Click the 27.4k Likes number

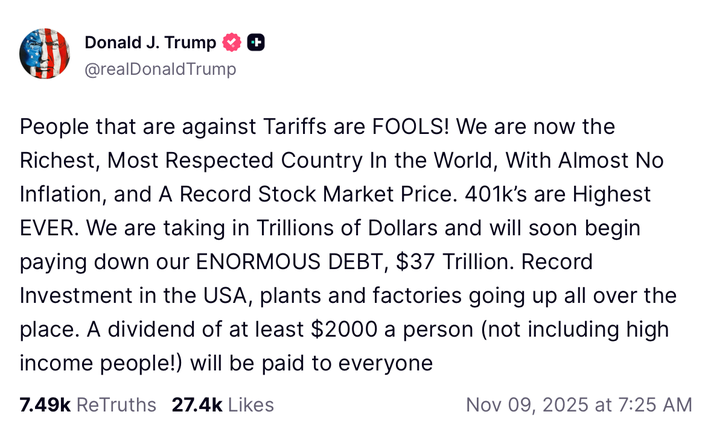pos(197,405)
